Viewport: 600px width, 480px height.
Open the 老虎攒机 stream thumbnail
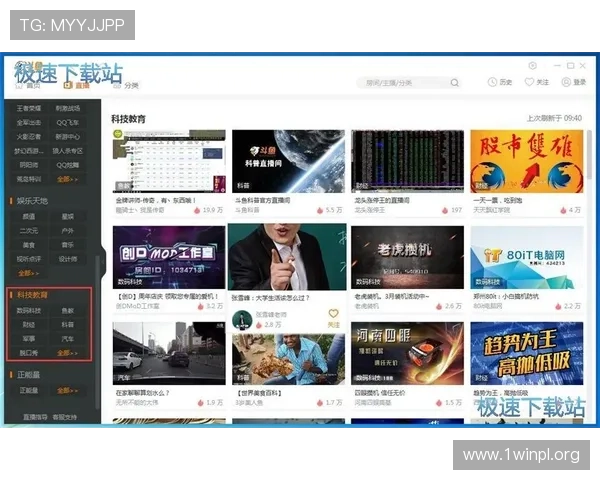[x=408, y=257]
